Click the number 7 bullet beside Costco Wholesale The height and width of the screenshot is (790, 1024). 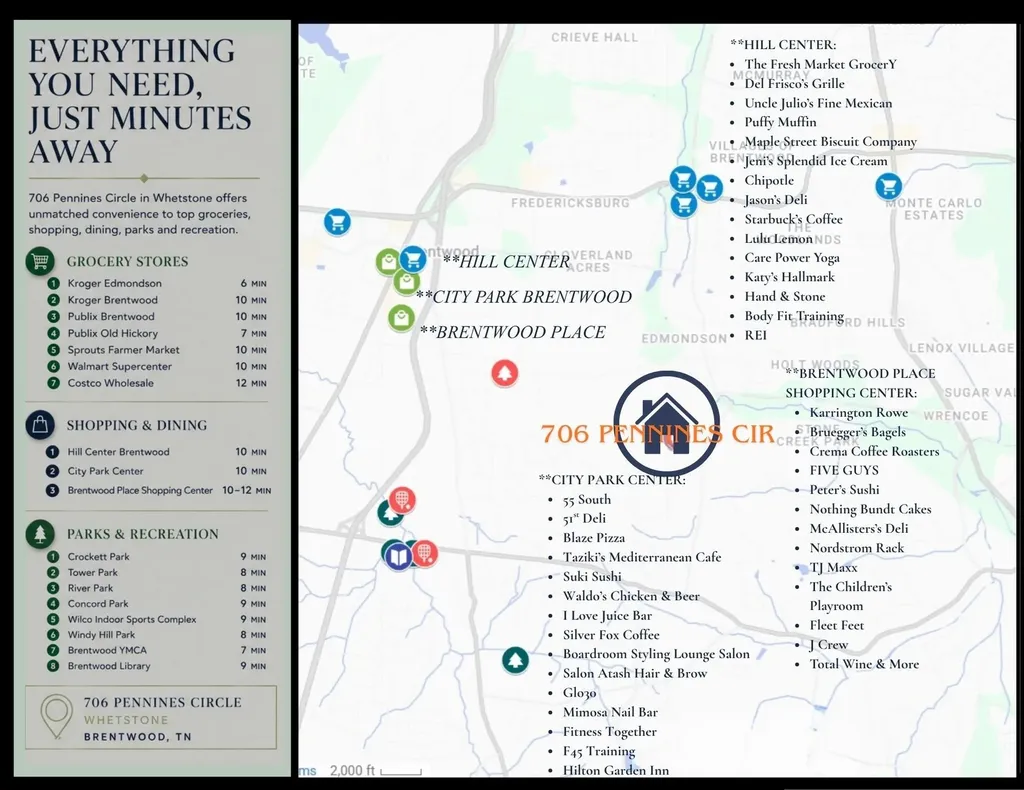(53, 383)
